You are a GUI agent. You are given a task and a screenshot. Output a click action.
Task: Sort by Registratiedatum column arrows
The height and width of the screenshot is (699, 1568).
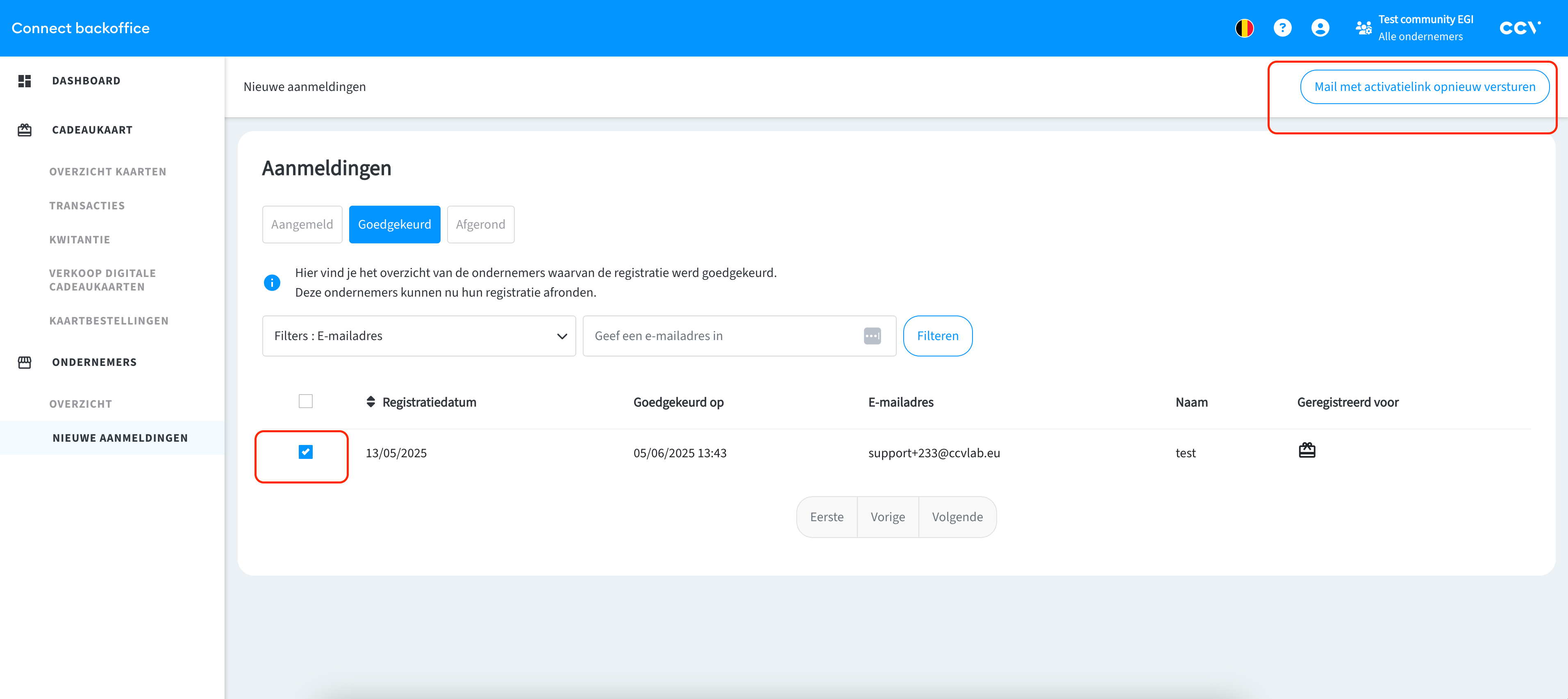tap(371, 402)
